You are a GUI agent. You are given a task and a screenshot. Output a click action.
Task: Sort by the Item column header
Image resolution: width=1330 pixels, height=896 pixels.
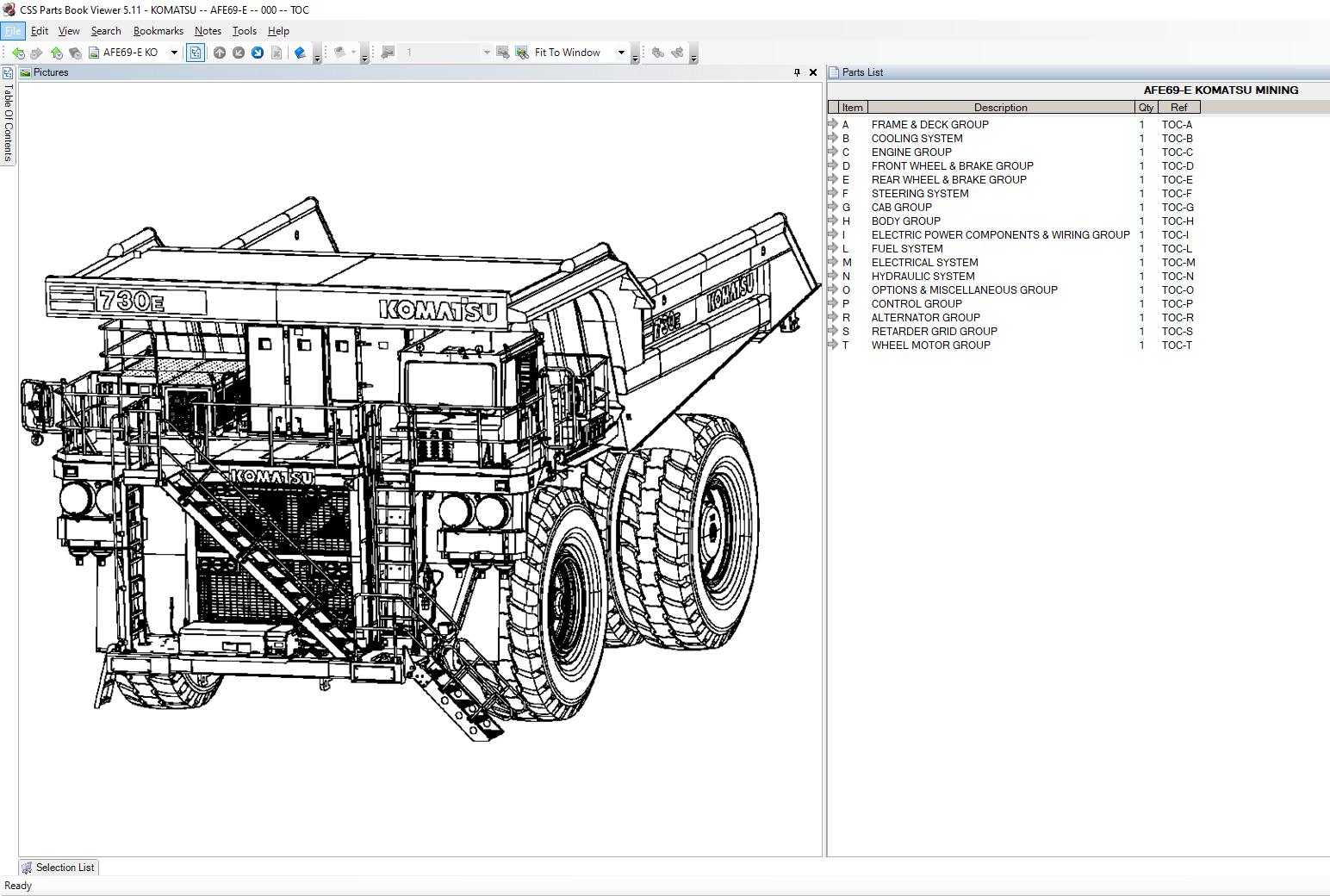853,108
